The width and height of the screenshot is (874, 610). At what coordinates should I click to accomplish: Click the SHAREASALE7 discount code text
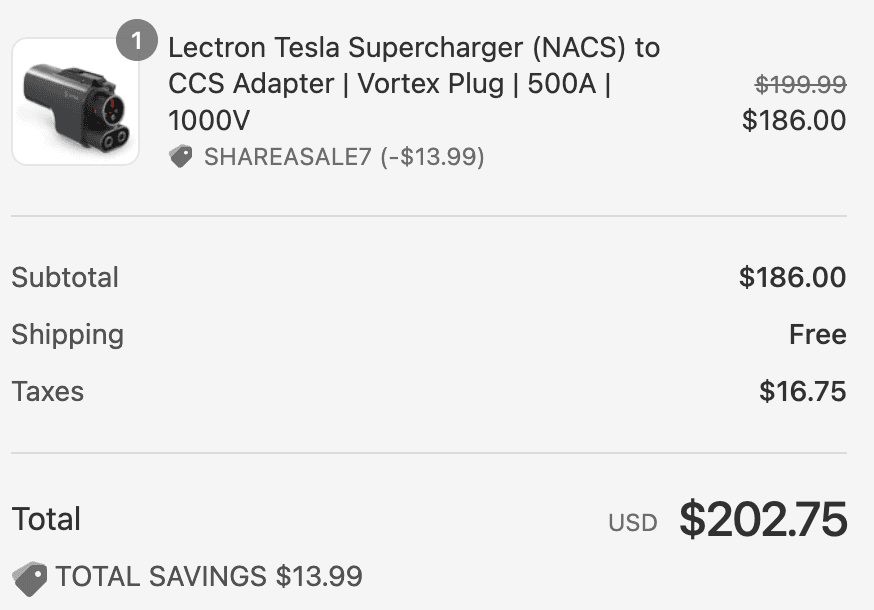(287, 157)
